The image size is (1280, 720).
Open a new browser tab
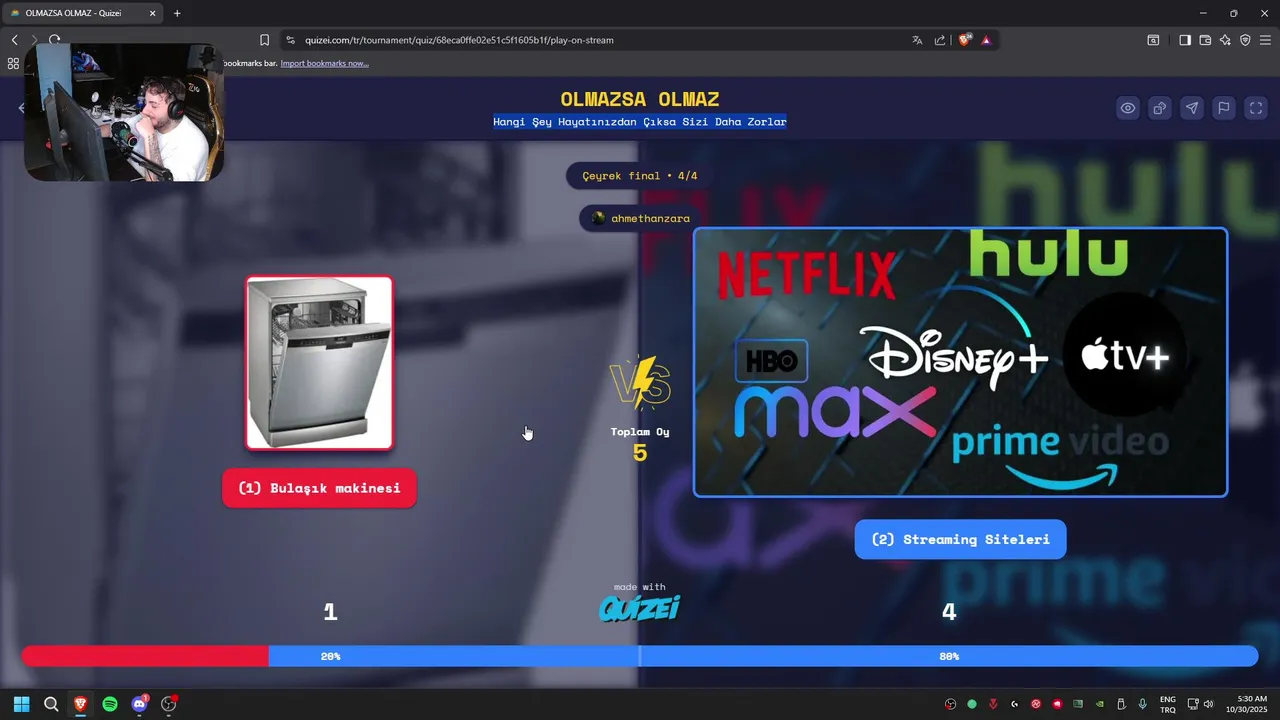tap(177, 13)
